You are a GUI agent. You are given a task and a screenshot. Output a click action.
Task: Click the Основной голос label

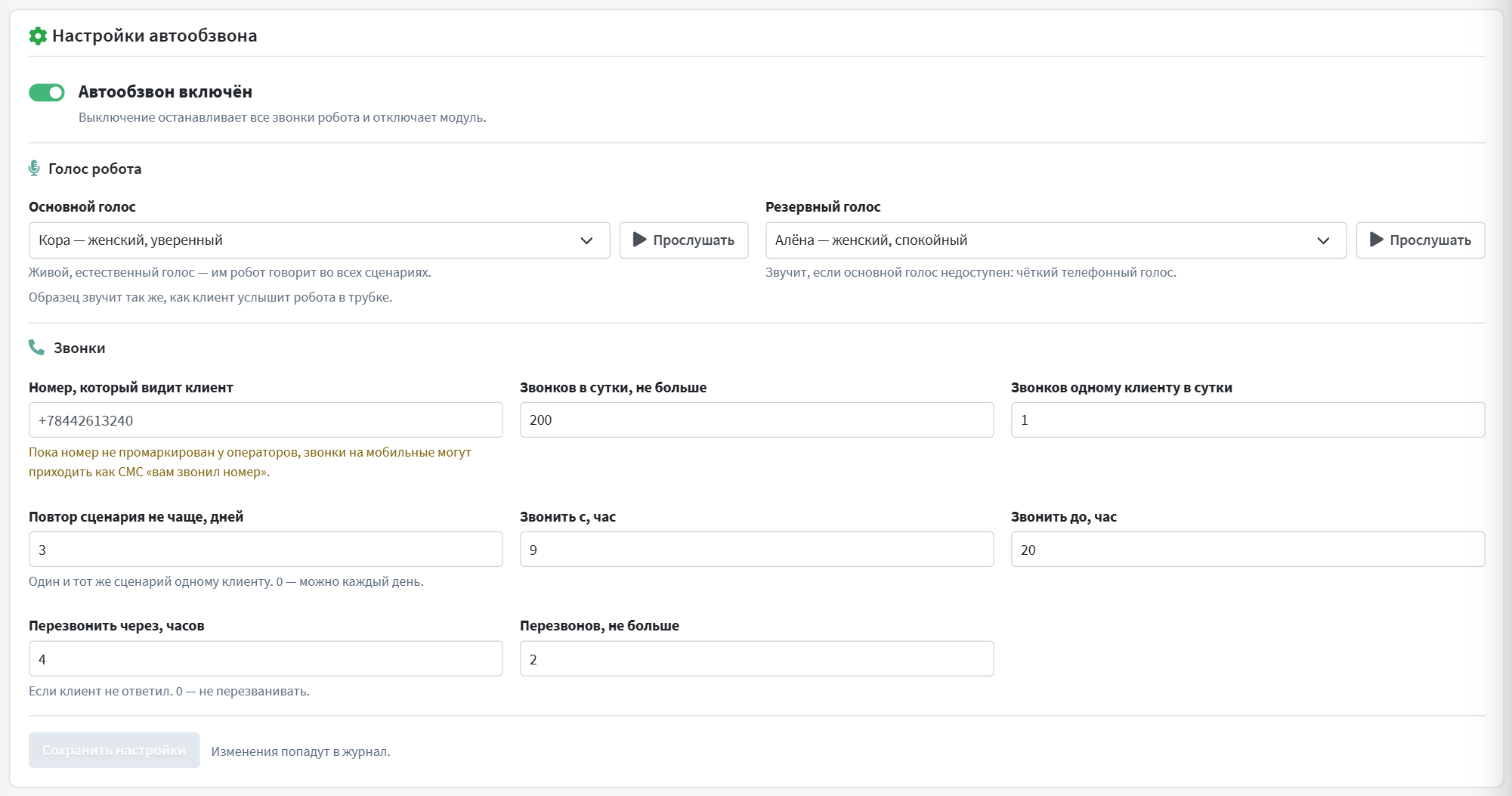point(82,206)
